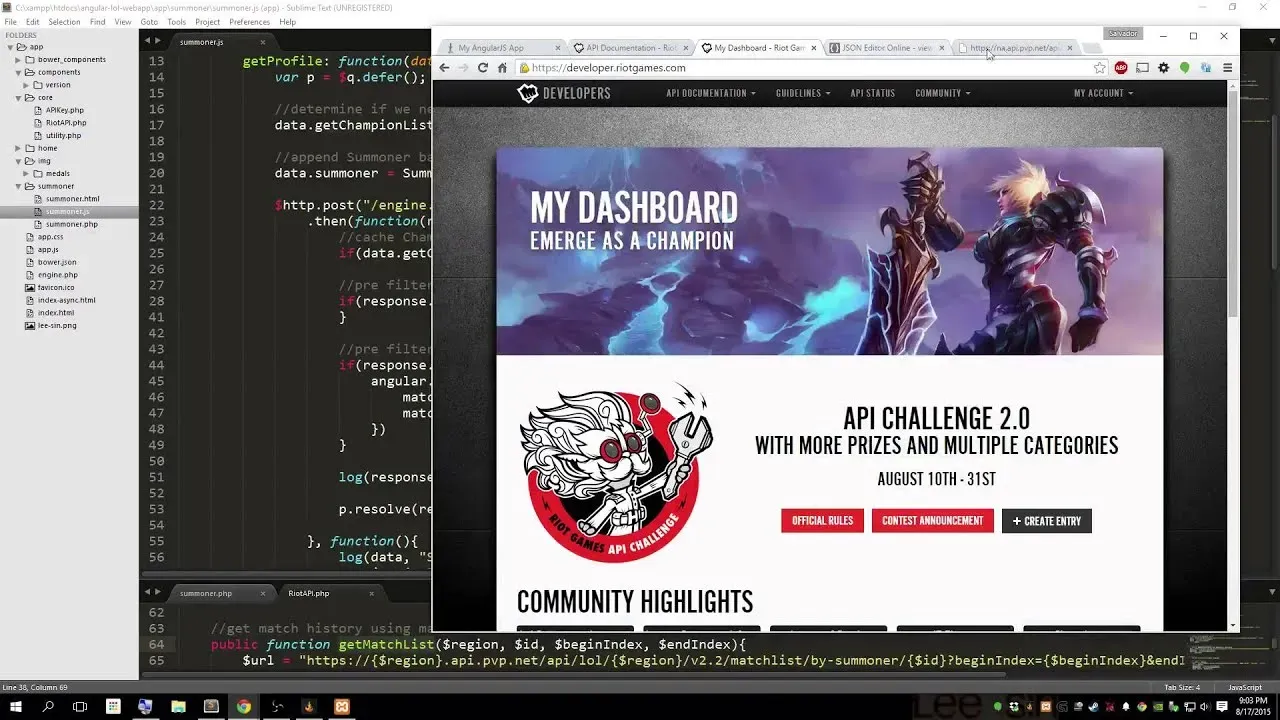Collapse the core folder
The image size is (1280, 720).
pyautogui.click(x=18, y=98)
